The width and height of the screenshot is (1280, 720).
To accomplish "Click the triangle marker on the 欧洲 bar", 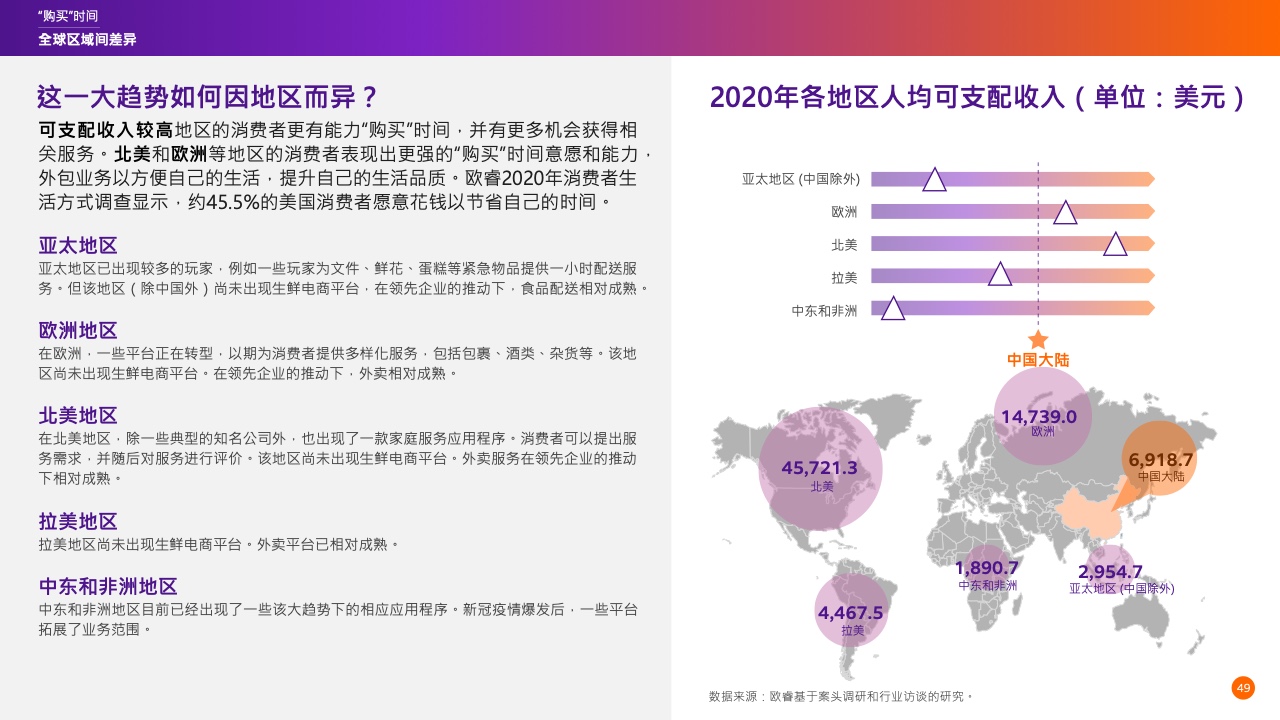I will [1065, 213].
